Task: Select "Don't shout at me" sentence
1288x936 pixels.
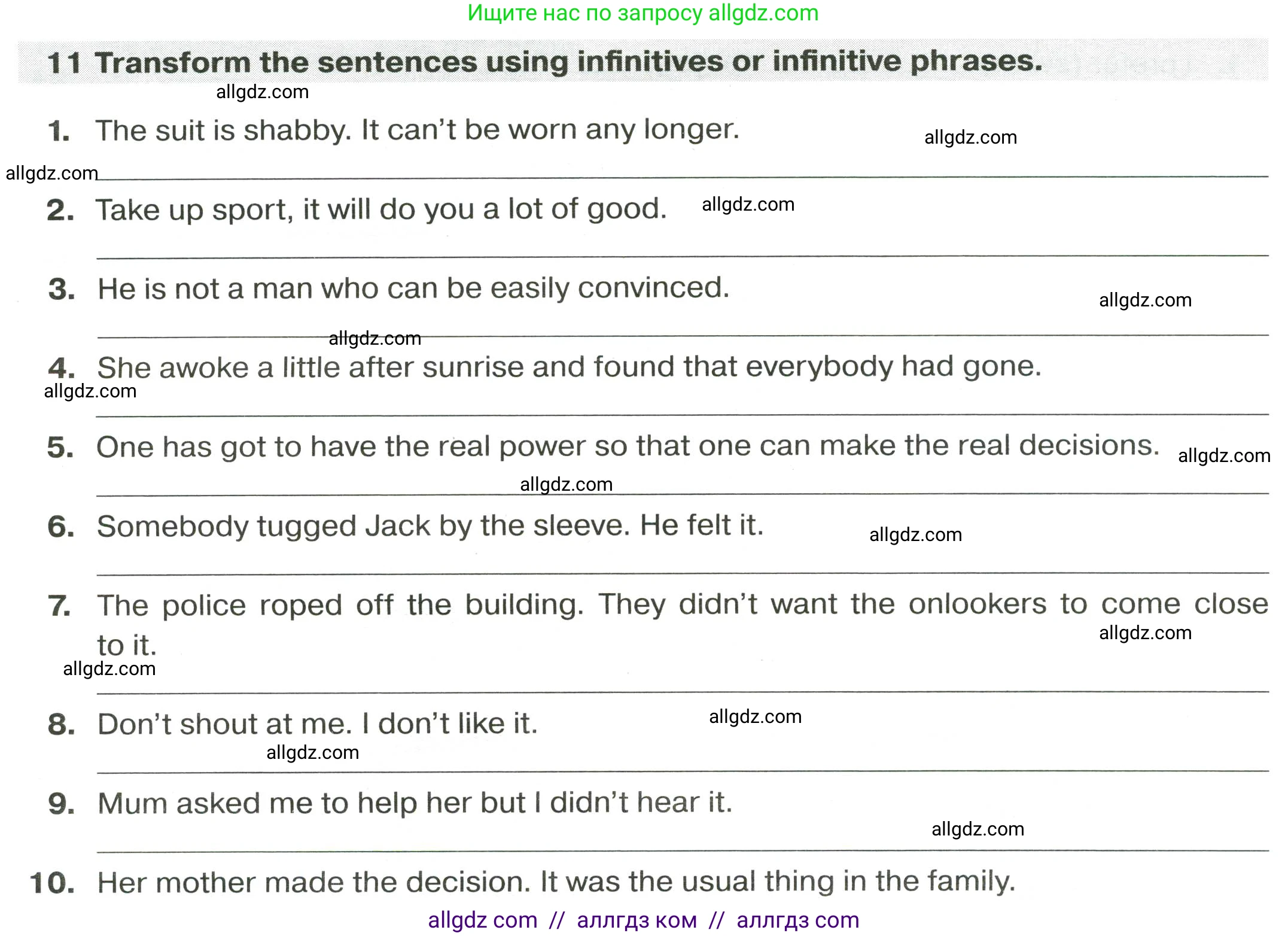Action: pos(318,724)
